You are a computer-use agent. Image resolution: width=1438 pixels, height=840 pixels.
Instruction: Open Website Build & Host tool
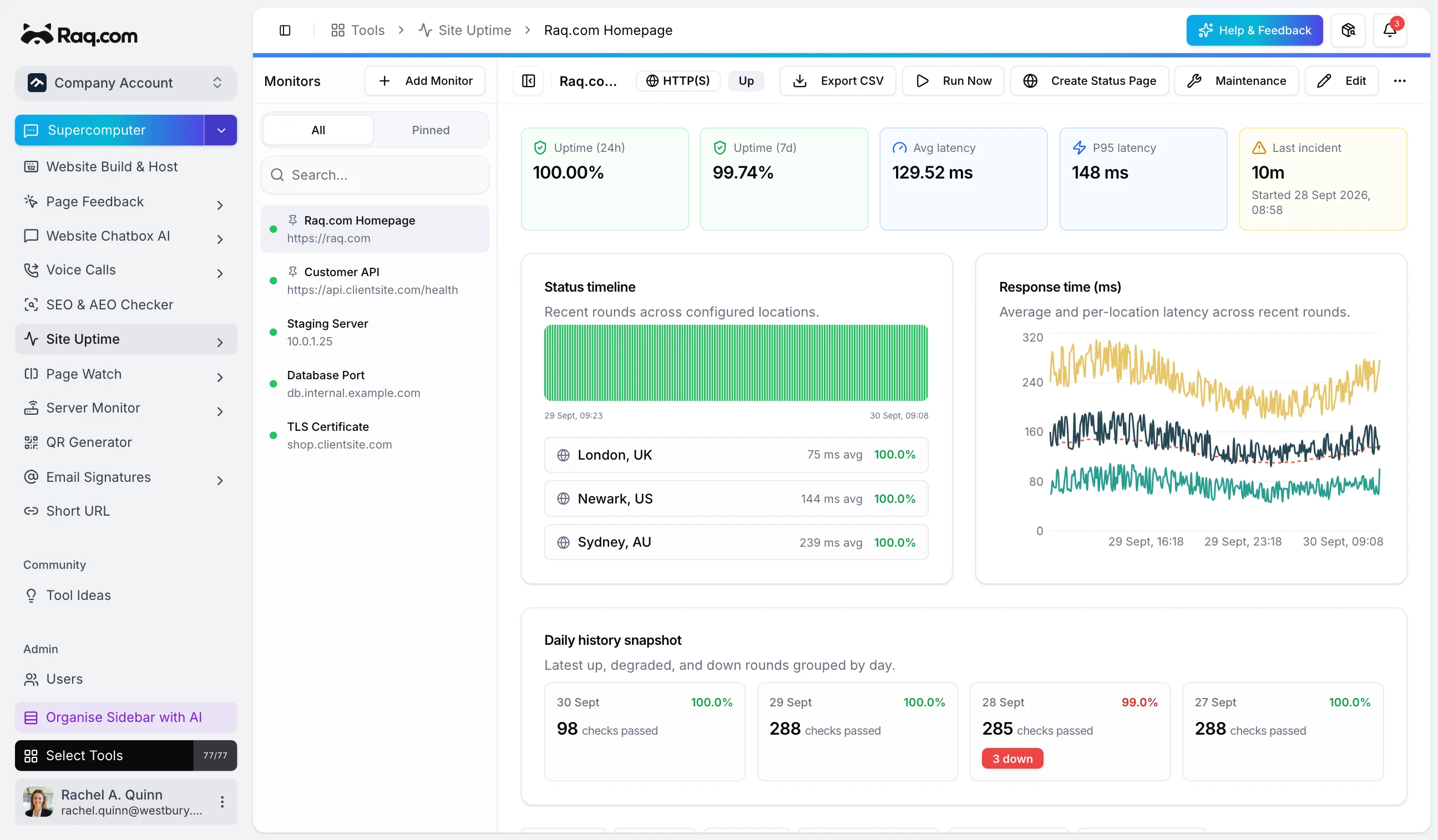coord(125,166)
